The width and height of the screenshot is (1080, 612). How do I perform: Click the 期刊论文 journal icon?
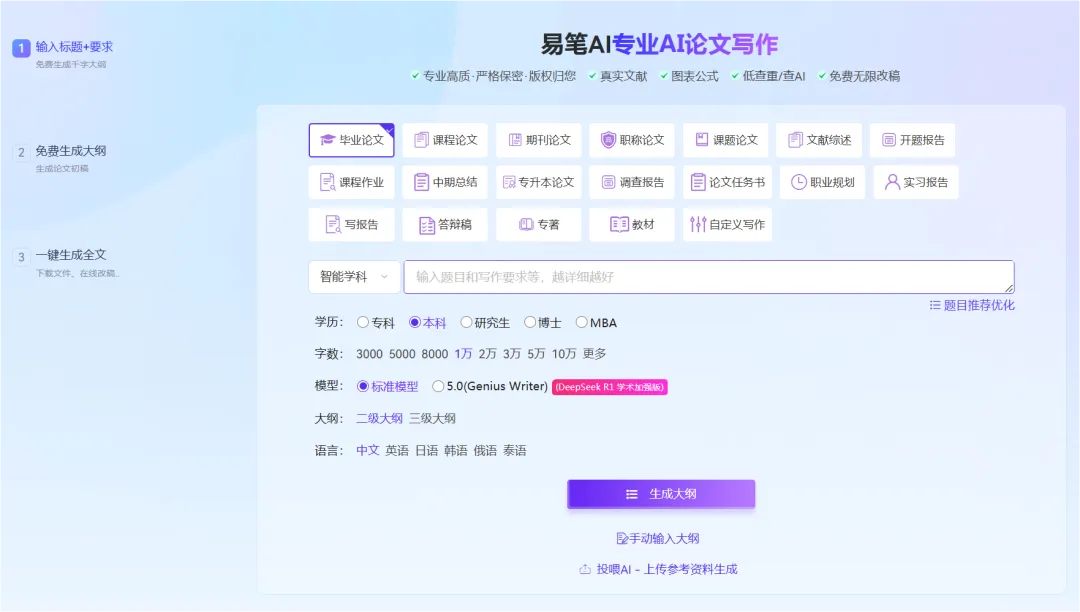pyautogui.click(x=515, y=140)
